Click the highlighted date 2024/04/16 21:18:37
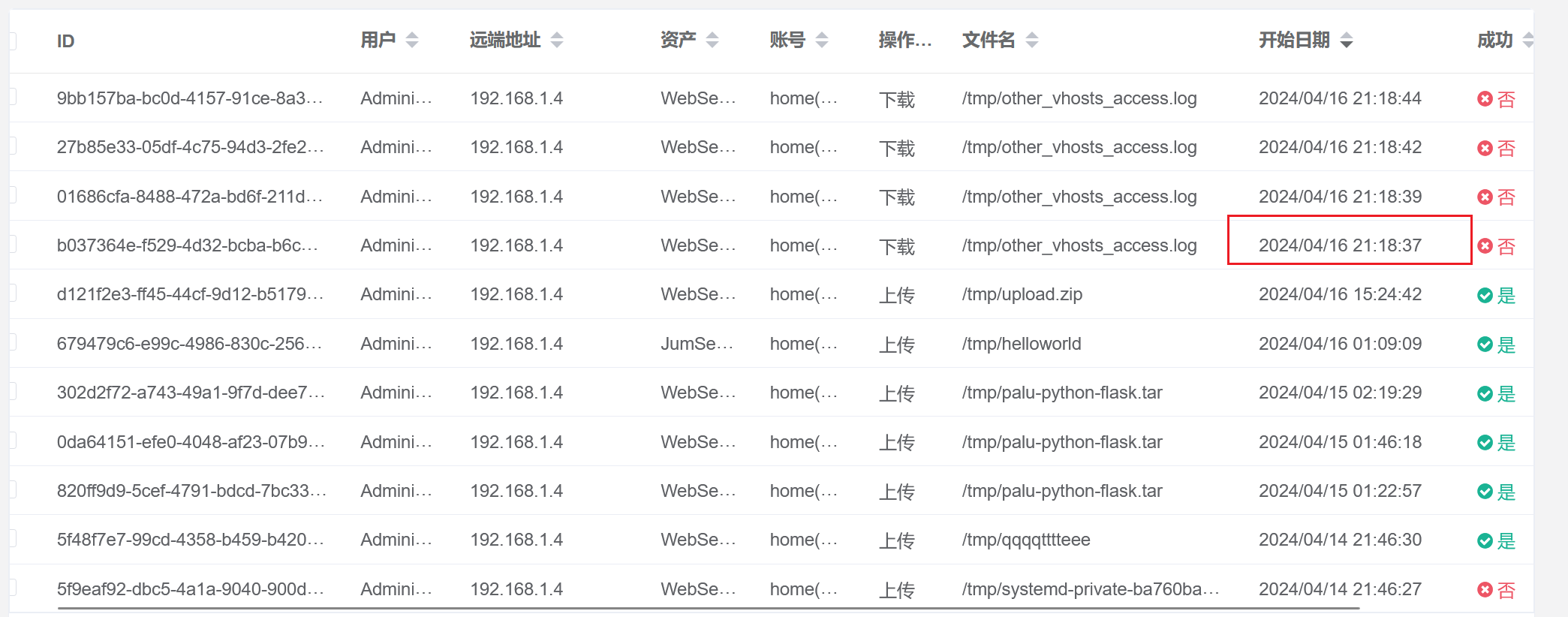 (x=1340, y=245)
